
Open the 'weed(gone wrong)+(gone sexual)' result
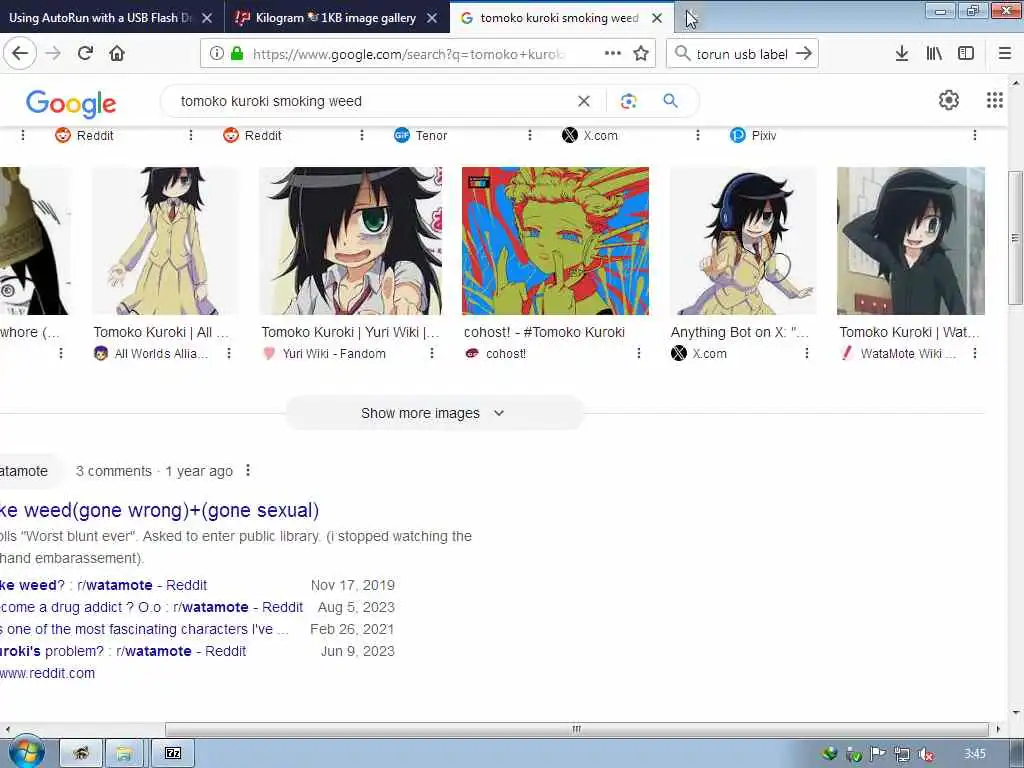click(x=159, y=511)
